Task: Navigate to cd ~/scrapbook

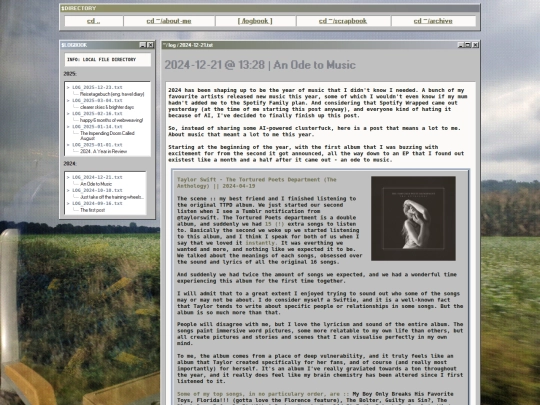Action: (343, 21)
